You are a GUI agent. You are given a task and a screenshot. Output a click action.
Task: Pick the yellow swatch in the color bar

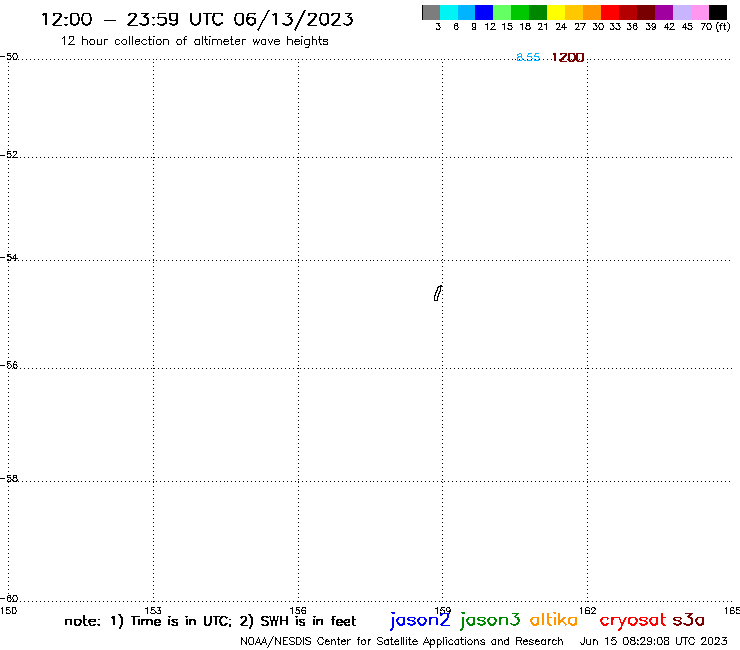tap(556, 12)
